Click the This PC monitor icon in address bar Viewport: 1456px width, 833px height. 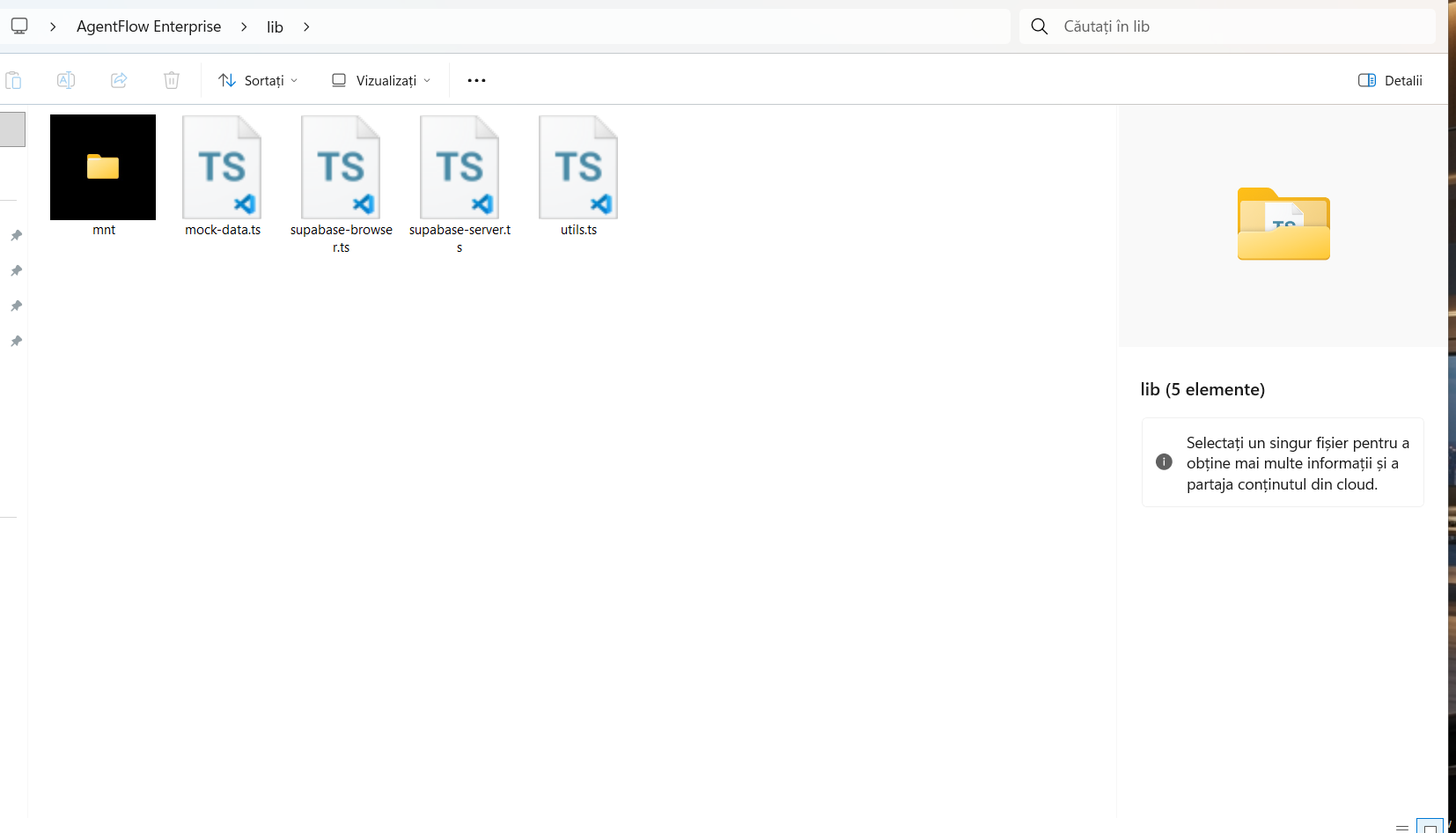point(19,26)
